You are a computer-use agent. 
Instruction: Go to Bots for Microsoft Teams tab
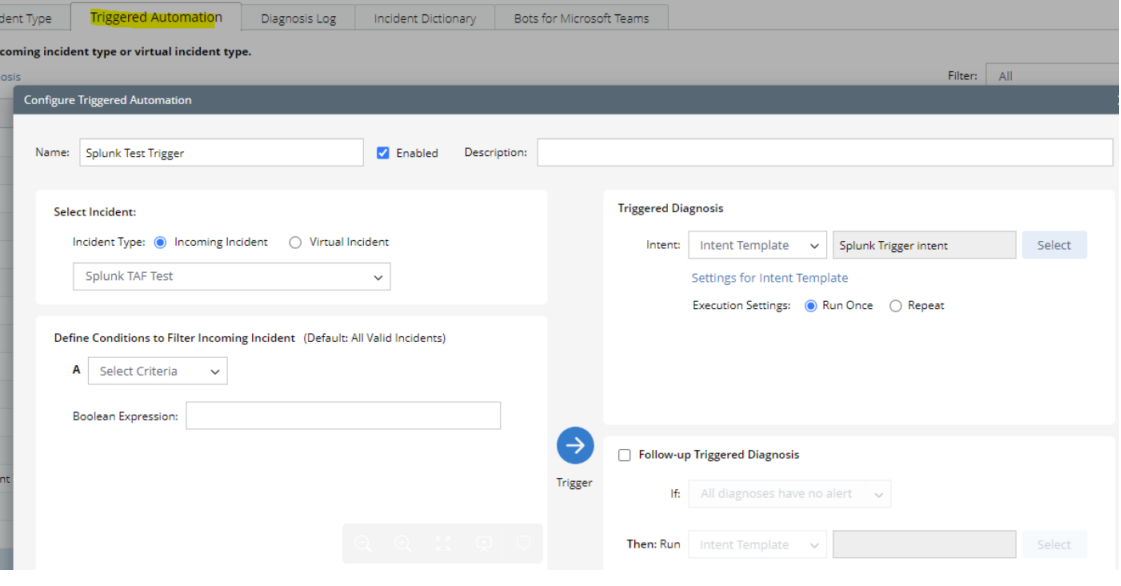click(581, 18)
